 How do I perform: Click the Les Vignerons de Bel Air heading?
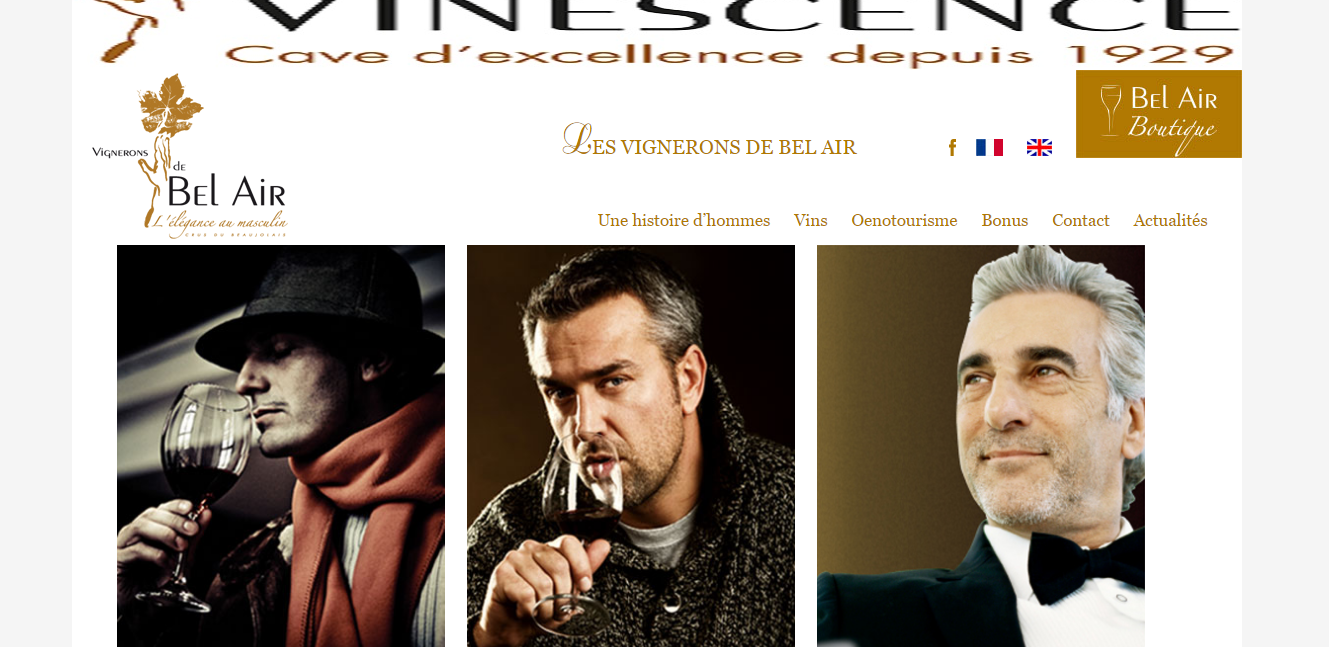tap(710, 143)
